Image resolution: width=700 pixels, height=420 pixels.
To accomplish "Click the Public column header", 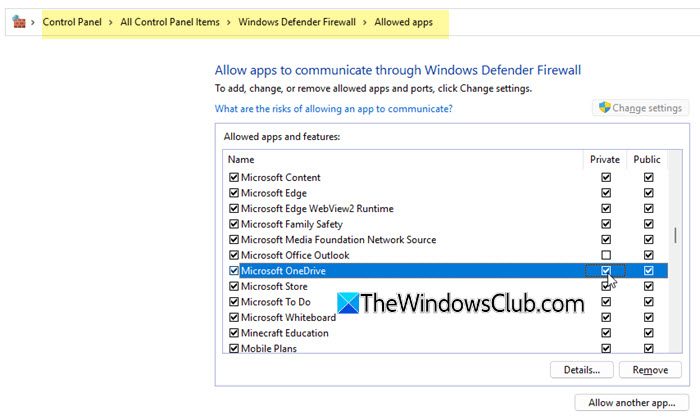I will point(646,159).
